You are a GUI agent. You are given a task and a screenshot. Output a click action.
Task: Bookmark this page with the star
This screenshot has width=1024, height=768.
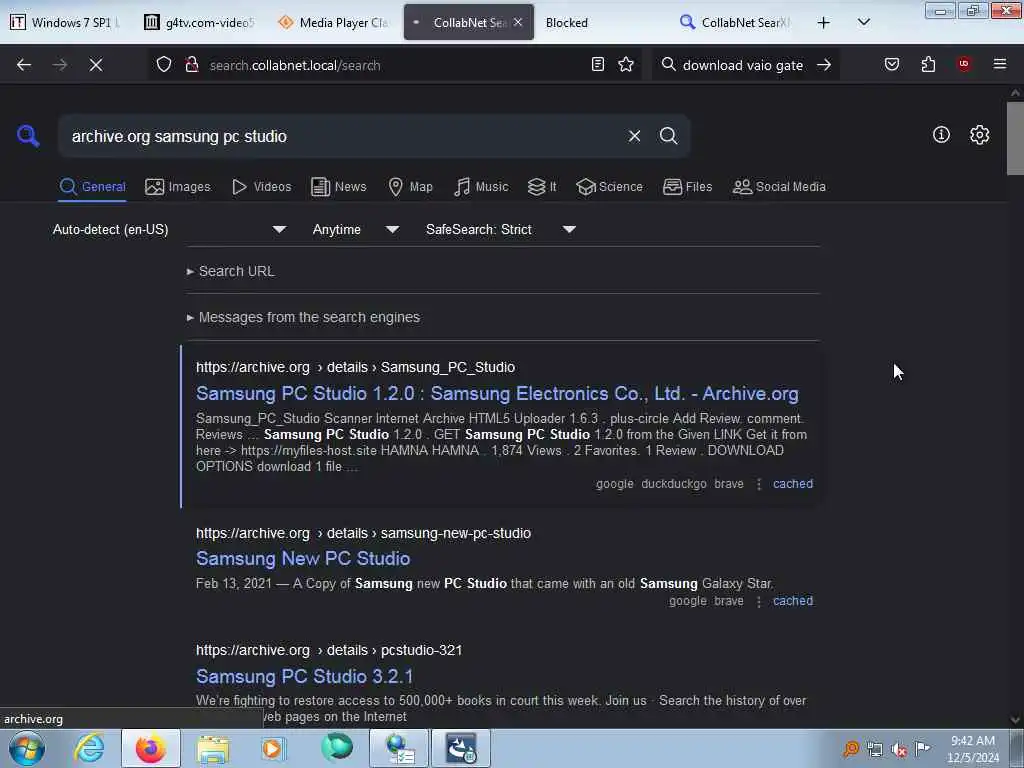coord(626,65)
